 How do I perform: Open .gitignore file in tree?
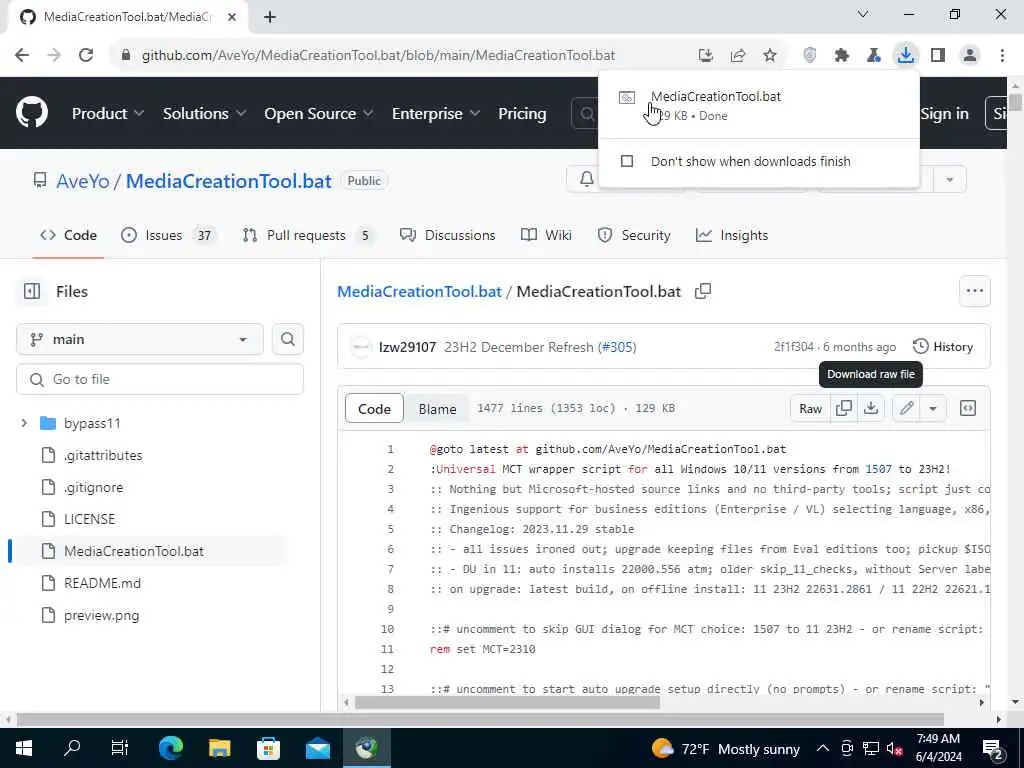click(93, 487)
